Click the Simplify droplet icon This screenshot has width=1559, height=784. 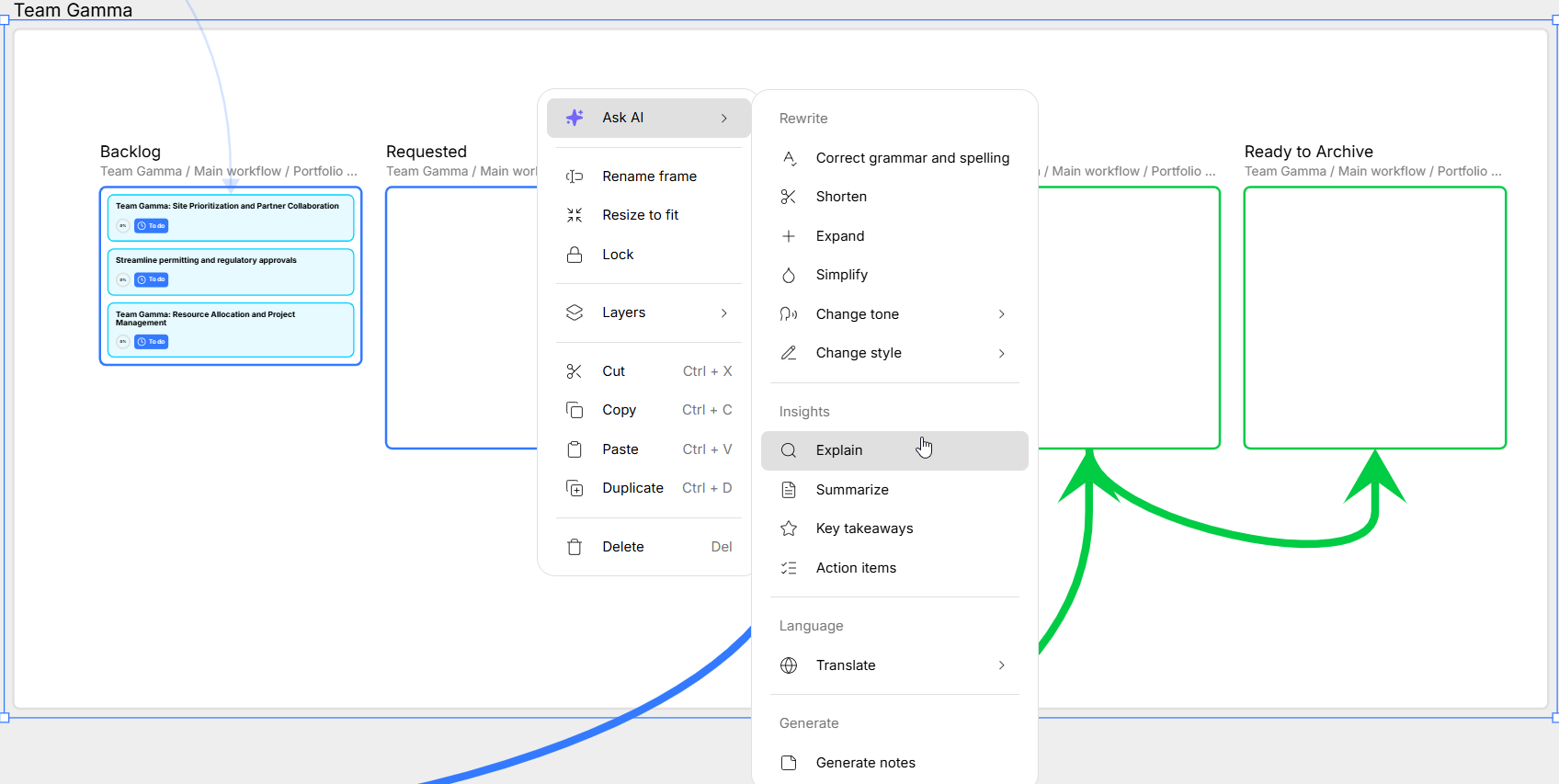[x=789, y=275]
